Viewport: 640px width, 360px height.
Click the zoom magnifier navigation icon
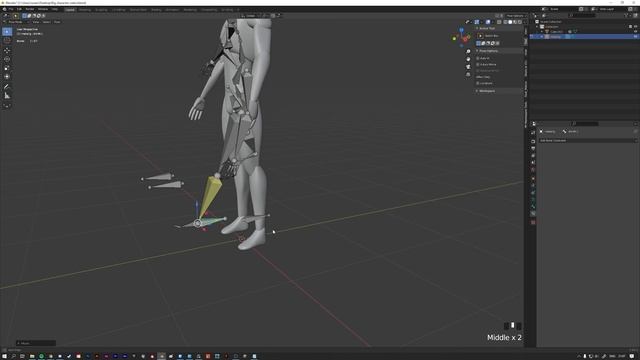click(x=468, y=51)
